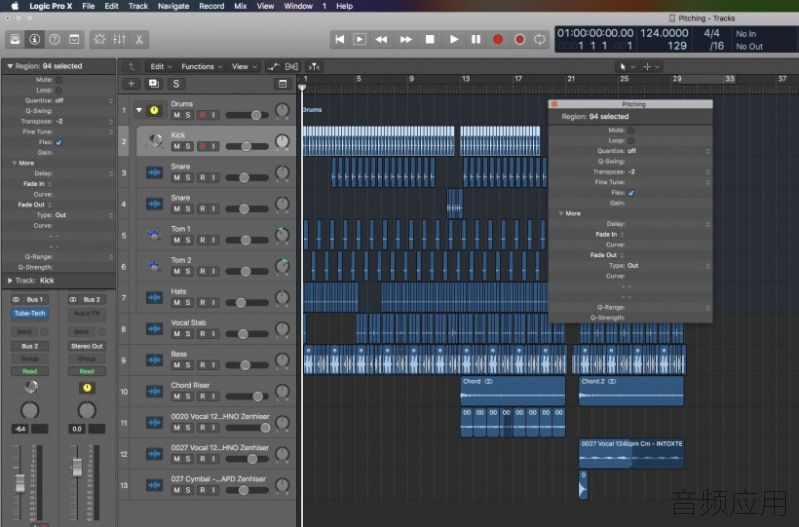Mute the Hats track

176,303
